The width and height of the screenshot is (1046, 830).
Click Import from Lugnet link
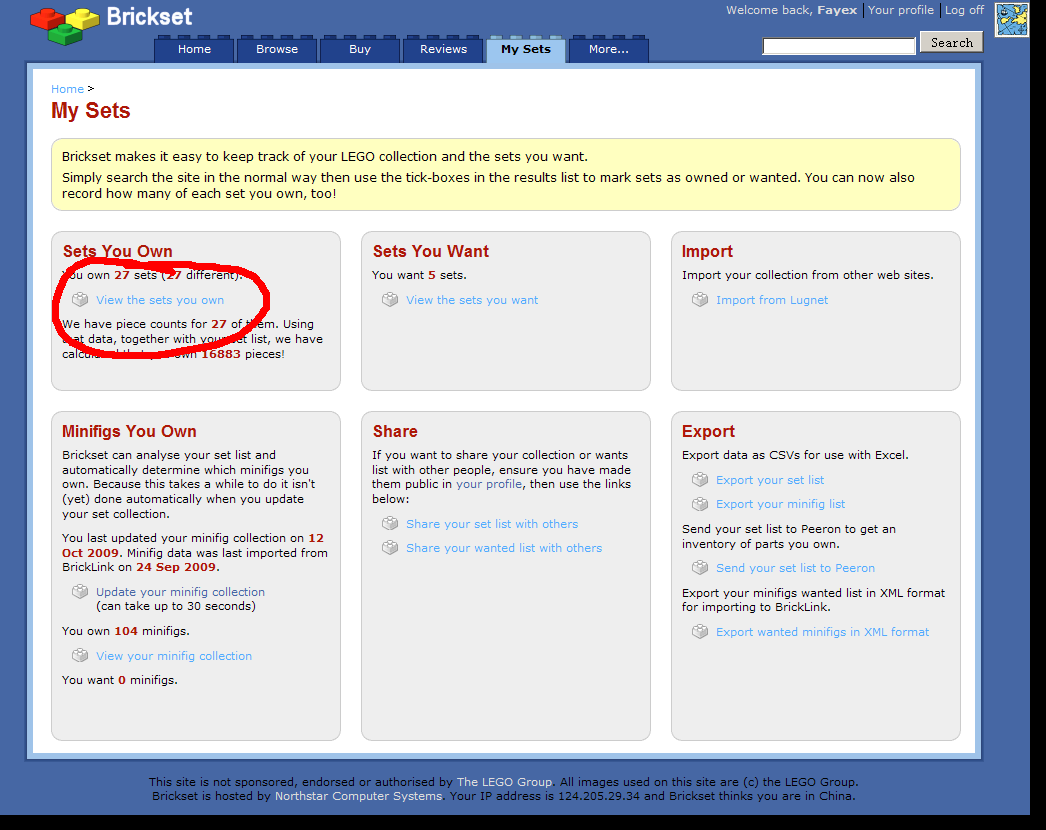pyautogui.click(x=772, y=300)
